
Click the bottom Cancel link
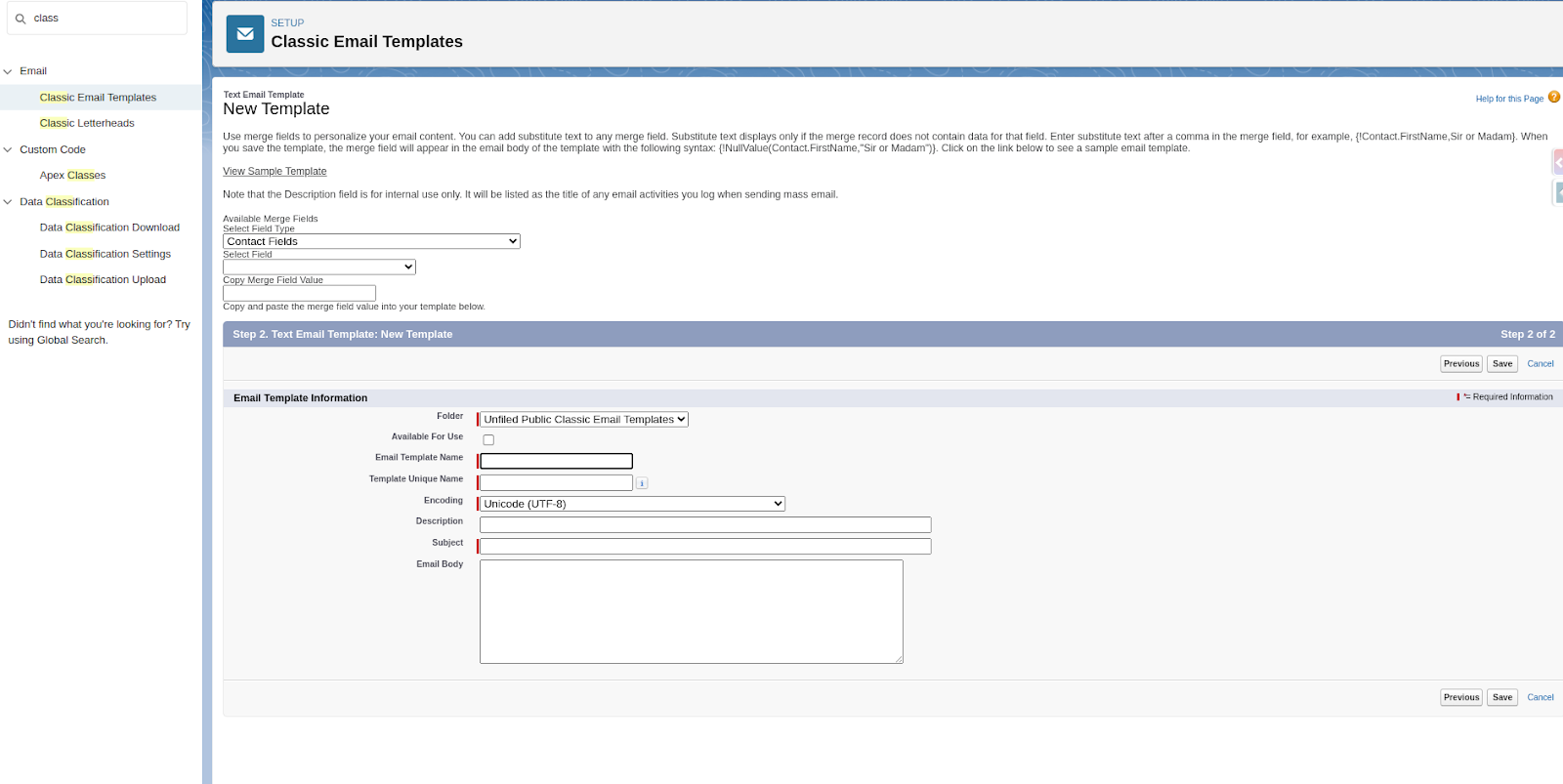(1541, 698)
